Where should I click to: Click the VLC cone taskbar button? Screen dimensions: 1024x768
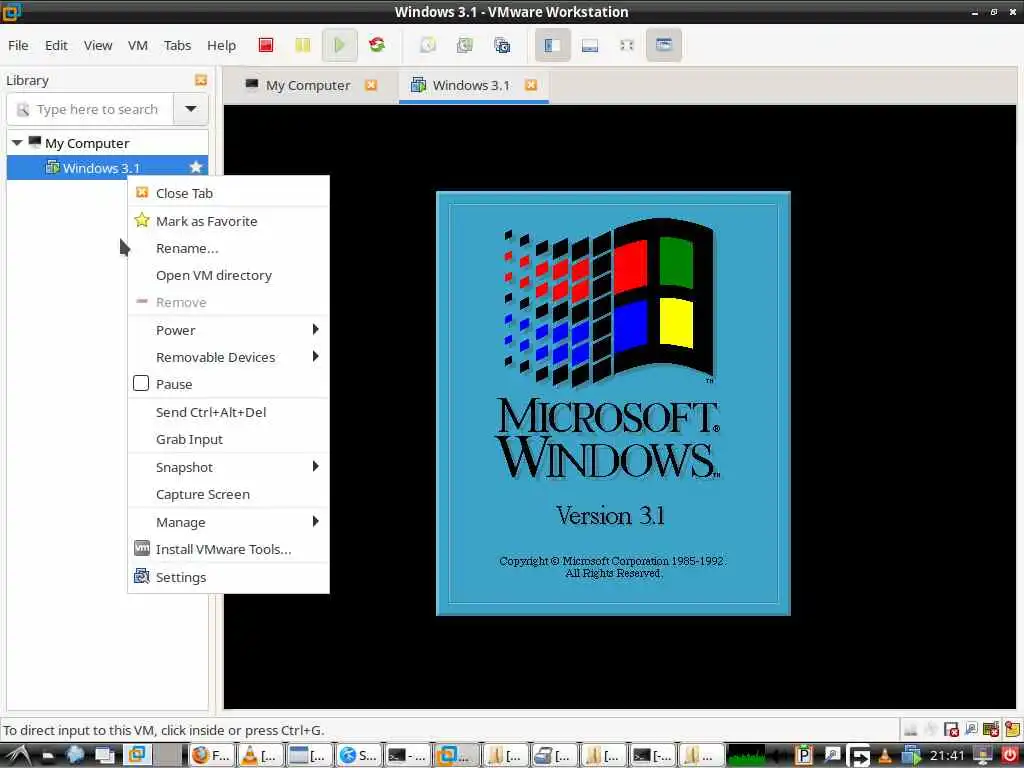[x=260, y=756]
